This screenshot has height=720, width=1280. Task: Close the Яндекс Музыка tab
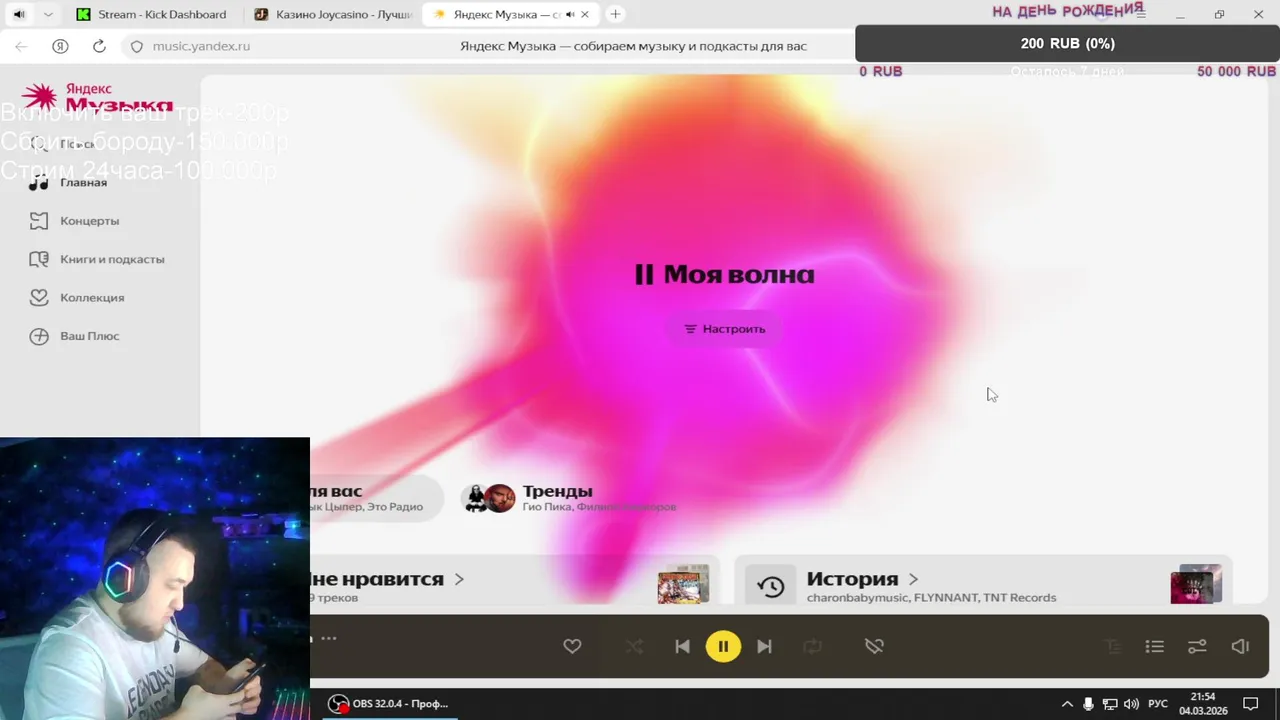pyautogui.click(x=586, y=15)
